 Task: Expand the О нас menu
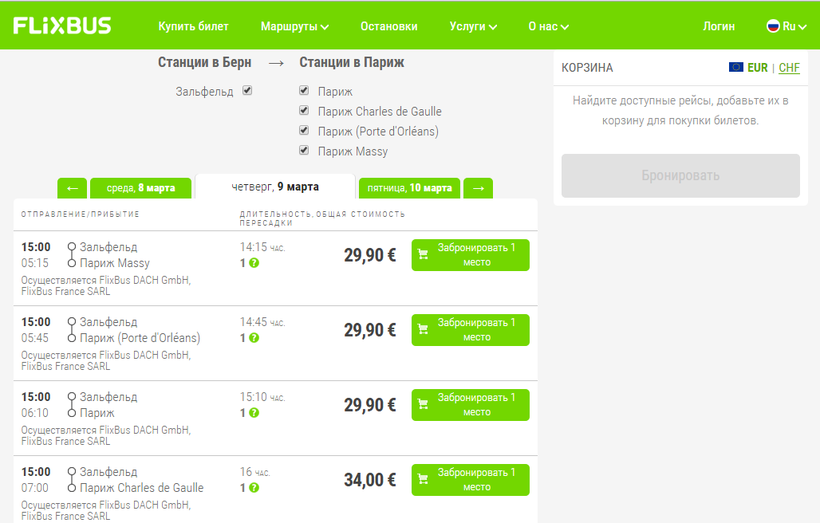pos(547,27)
